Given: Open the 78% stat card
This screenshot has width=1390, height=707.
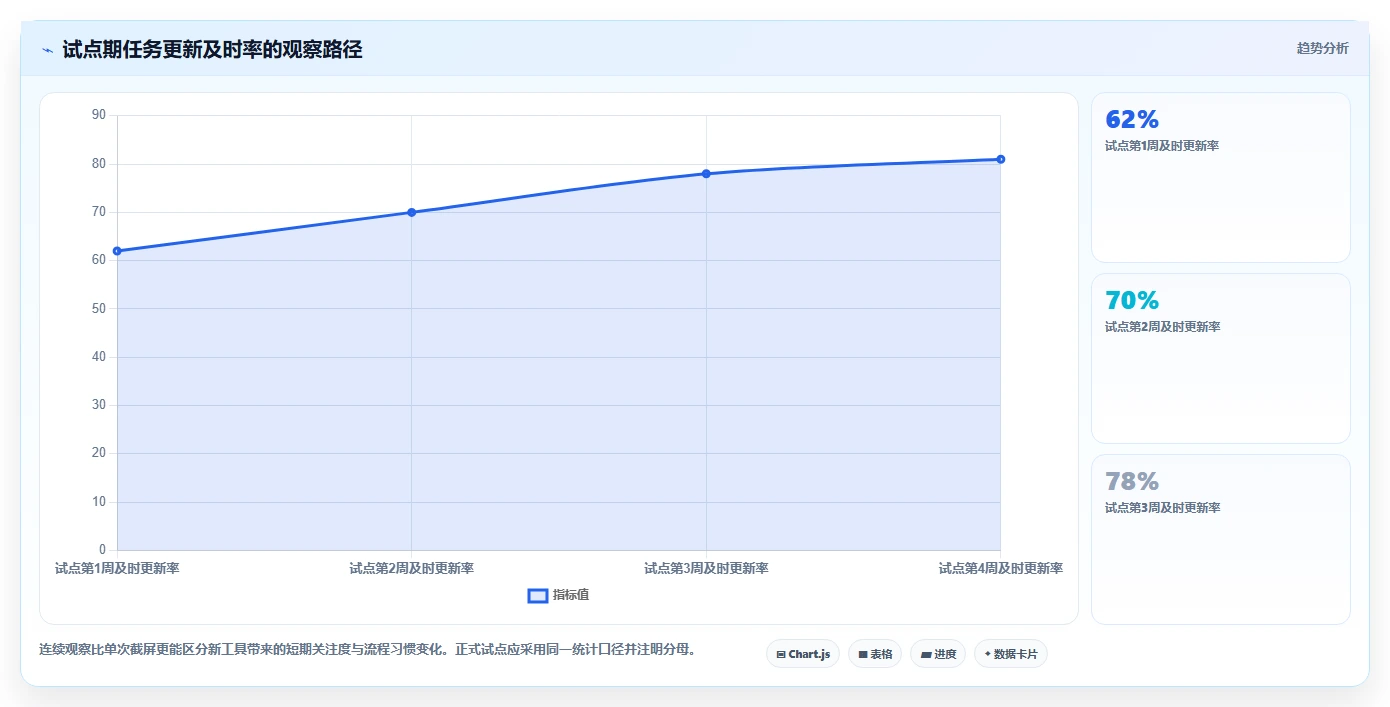Looking at the screenshot, I should point(1220,539).
